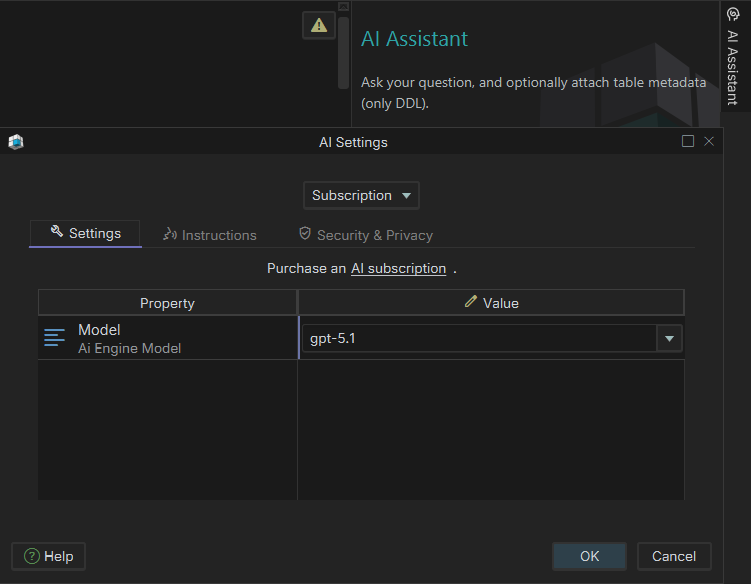Click the yellow warning triangle icon

point(319,25)
